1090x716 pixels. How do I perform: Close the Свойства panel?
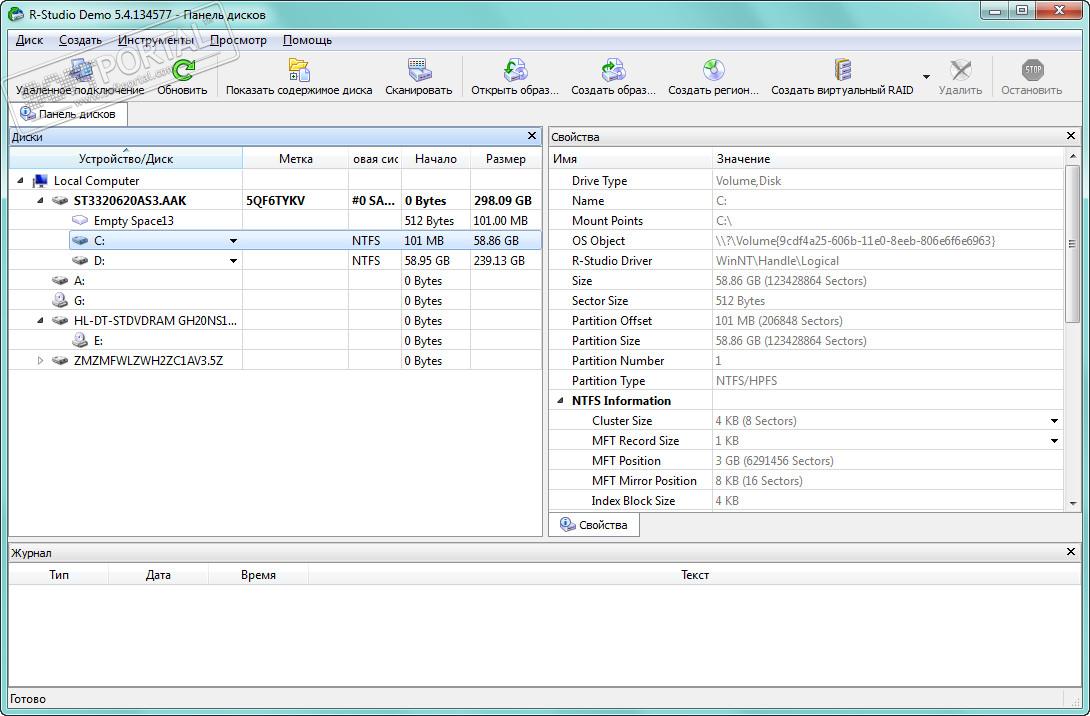pos(1071,136)
